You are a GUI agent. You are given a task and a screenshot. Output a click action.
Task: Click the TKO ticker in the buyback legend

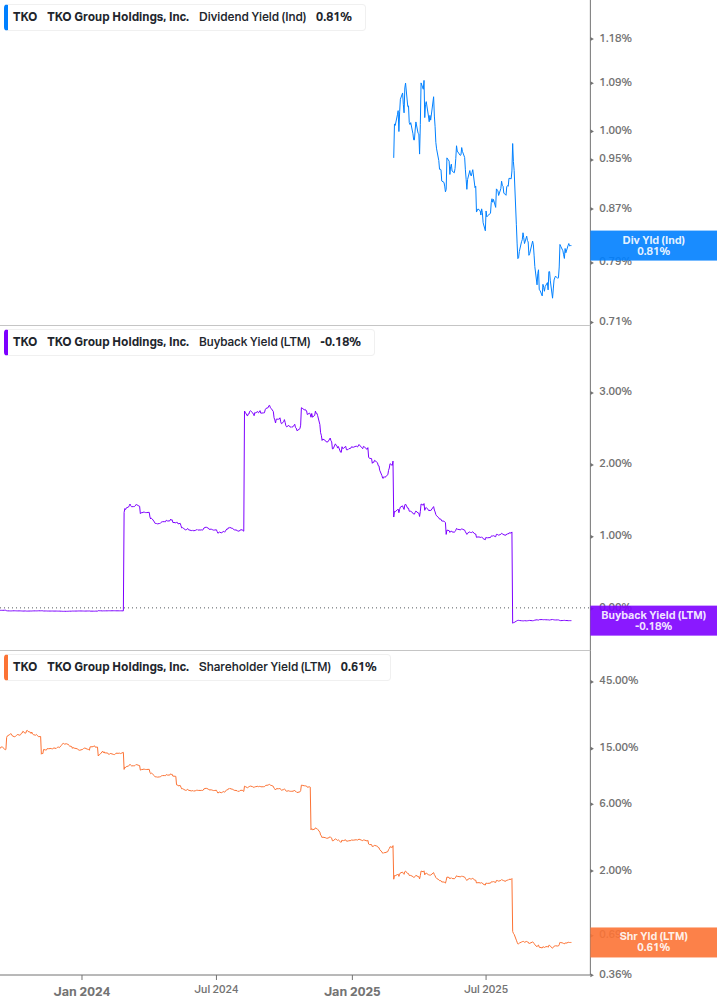coord(25,341)
